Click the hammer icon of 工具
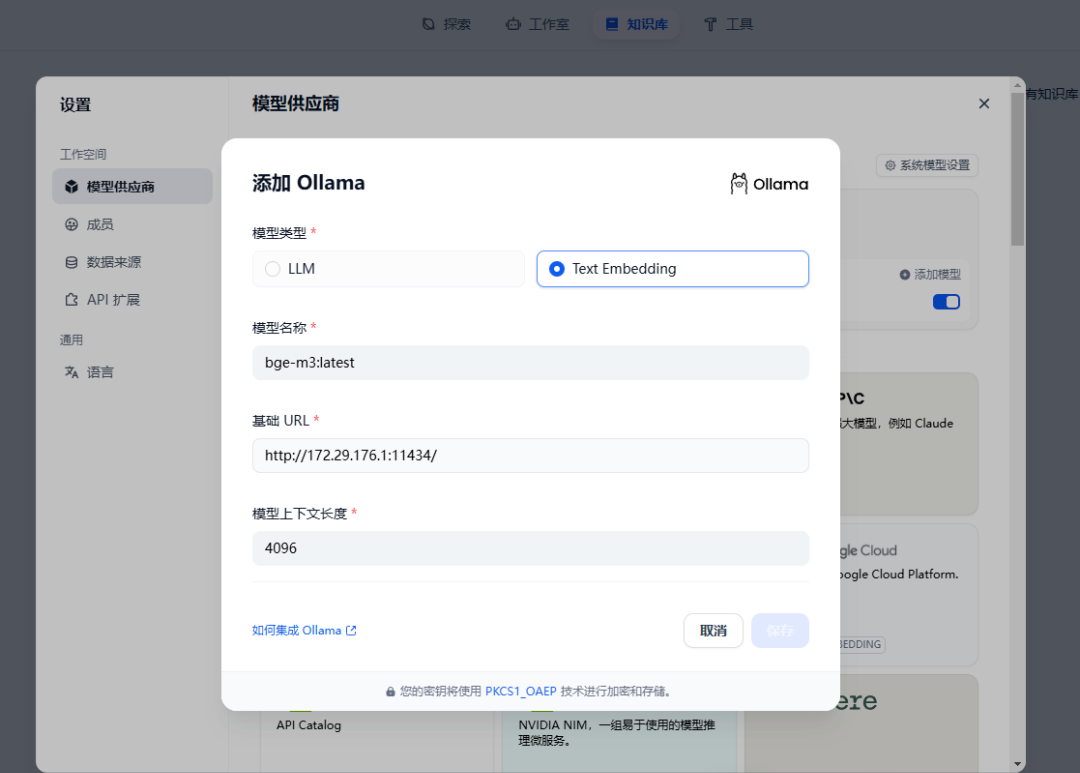This screenshot has height=773, width=1080. pos(710,24)
